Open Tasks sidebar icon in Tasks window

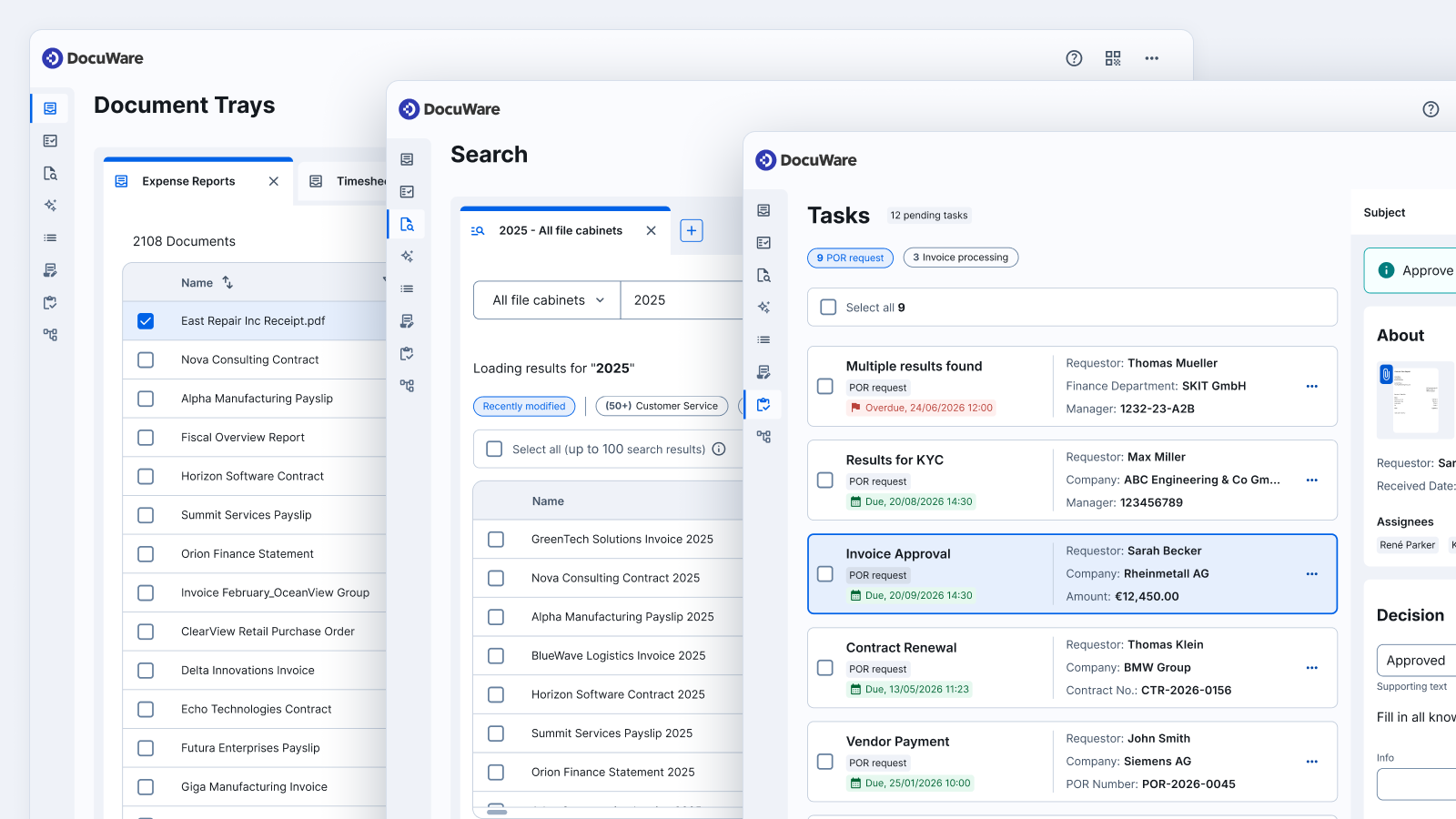coord(763,404)
